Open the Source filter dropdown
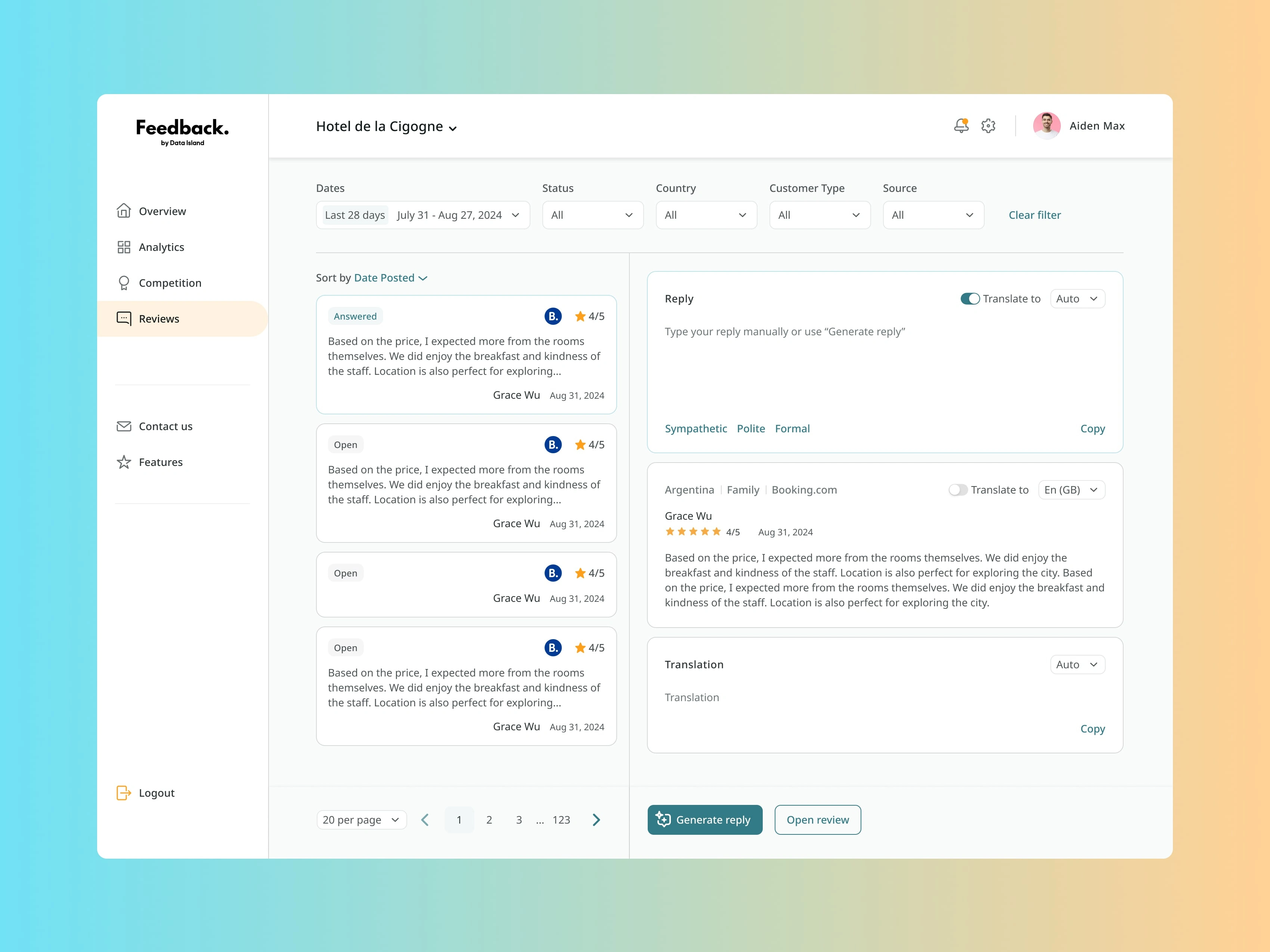Image resolution: width=1270 pixels, height=952 pixels. tap(933, 215)
